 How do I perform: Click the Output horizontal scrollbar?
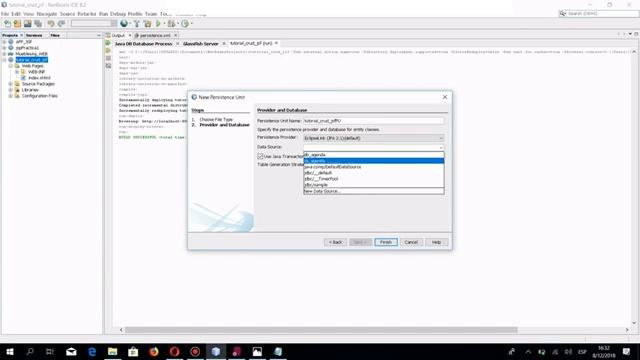pyautogui.click(x=321, y=330)
